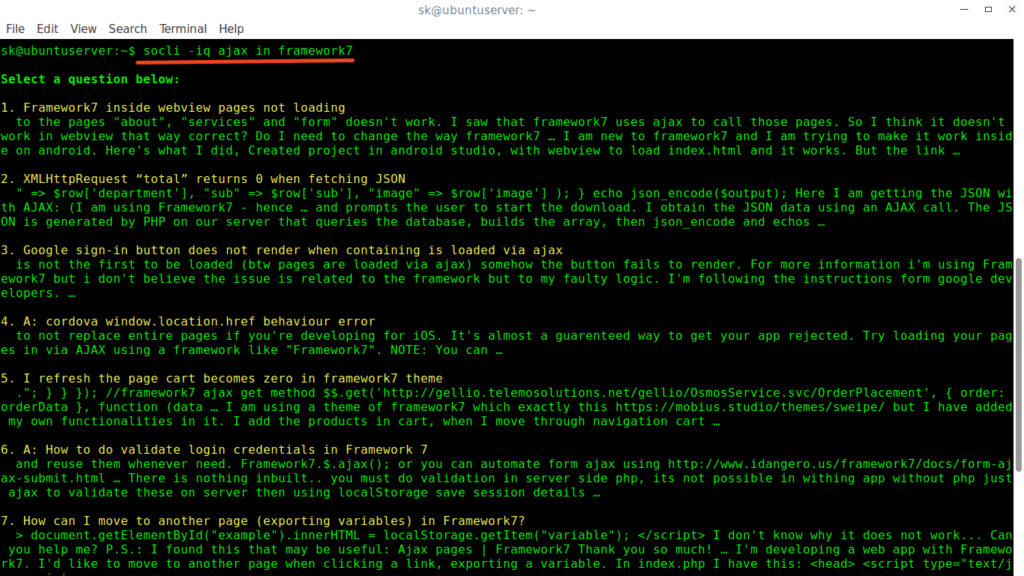Open the Help menu
Image resolution: width=1024 pixels, height=576 pixels.
tap(231, 29)
